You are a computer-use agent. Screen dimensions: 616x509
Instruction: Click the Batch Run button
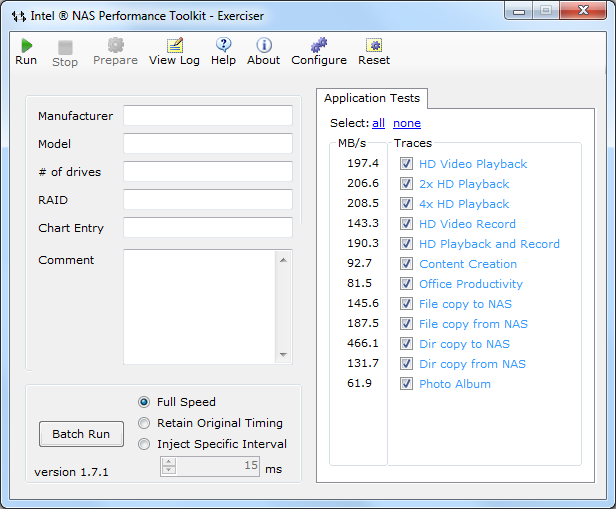(81, 434)
